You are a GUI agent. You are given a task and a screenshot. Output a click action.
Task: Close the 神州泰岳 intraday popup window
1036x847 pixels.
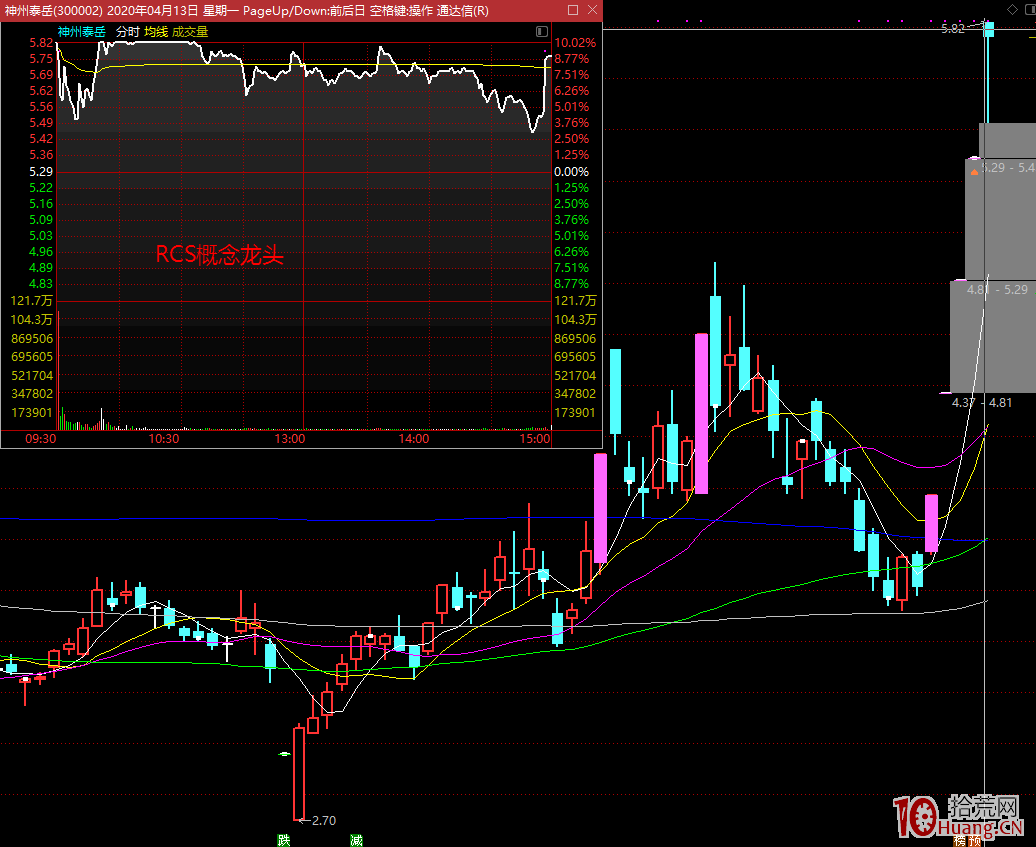590,11
